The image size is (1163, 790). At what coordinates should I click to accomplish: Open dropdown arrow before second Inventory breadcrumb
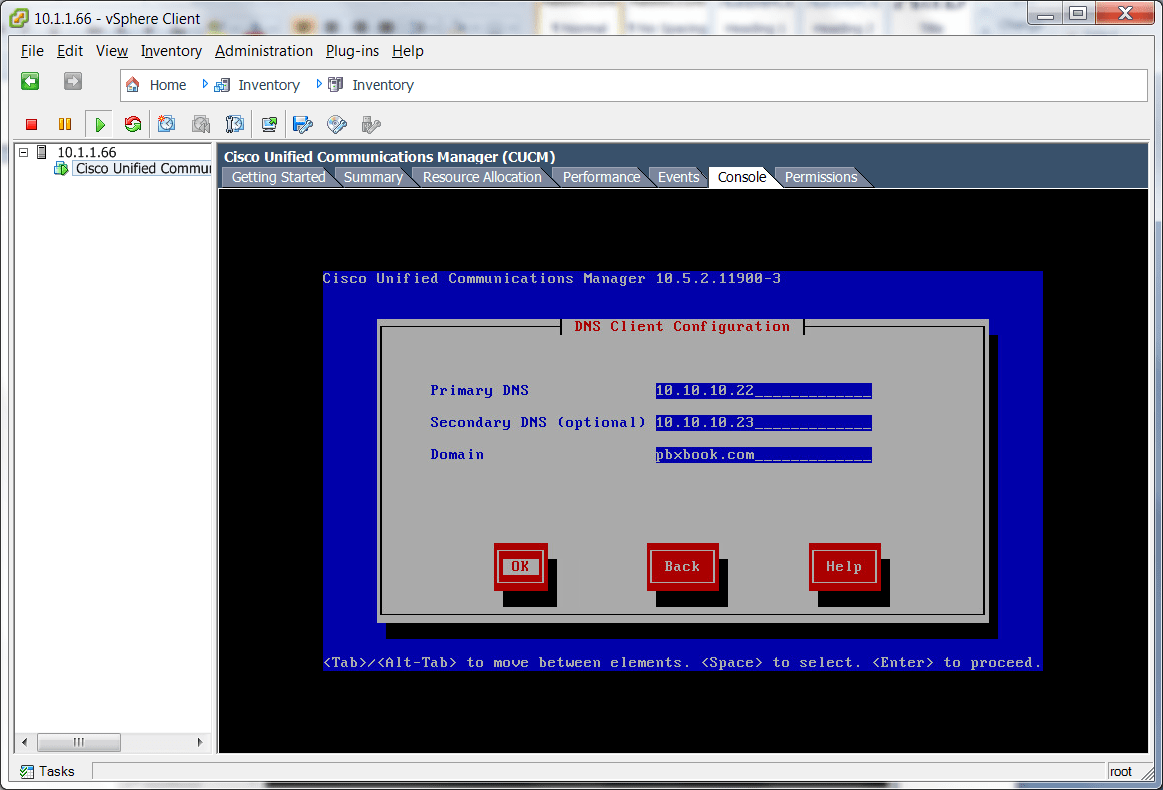click(x=319, y=85)
